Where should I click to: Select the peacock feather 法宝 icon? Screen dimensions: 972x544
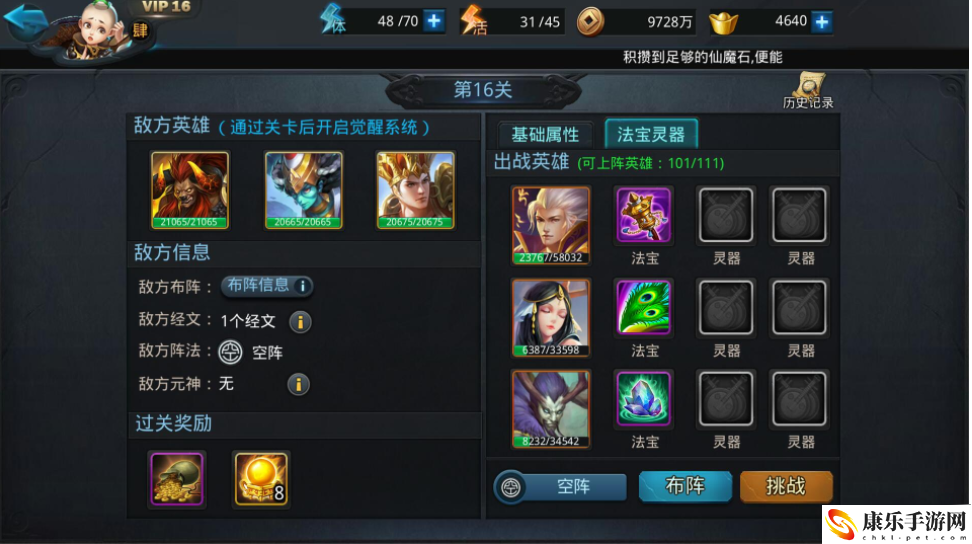(643, 307)
